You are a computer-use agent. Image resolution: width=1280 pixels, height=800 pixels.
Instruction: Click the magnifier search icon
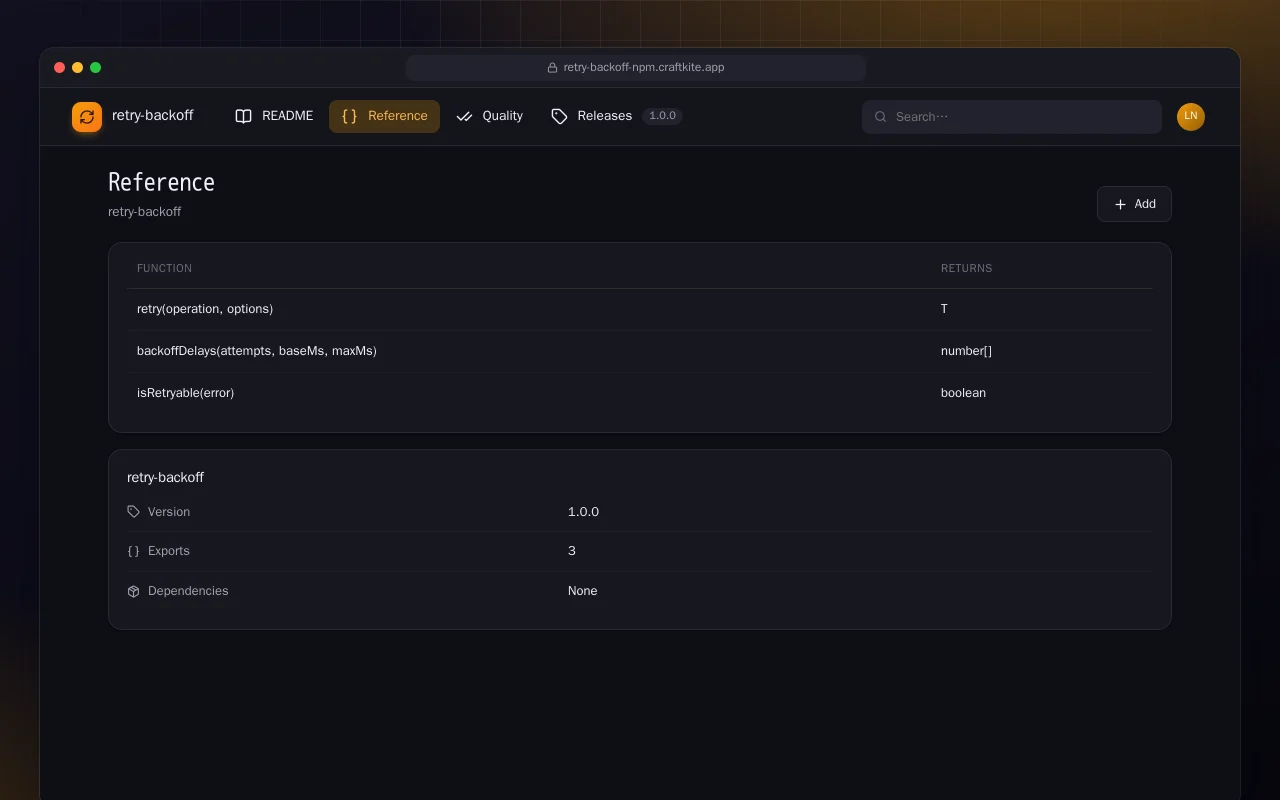point(881,117)
